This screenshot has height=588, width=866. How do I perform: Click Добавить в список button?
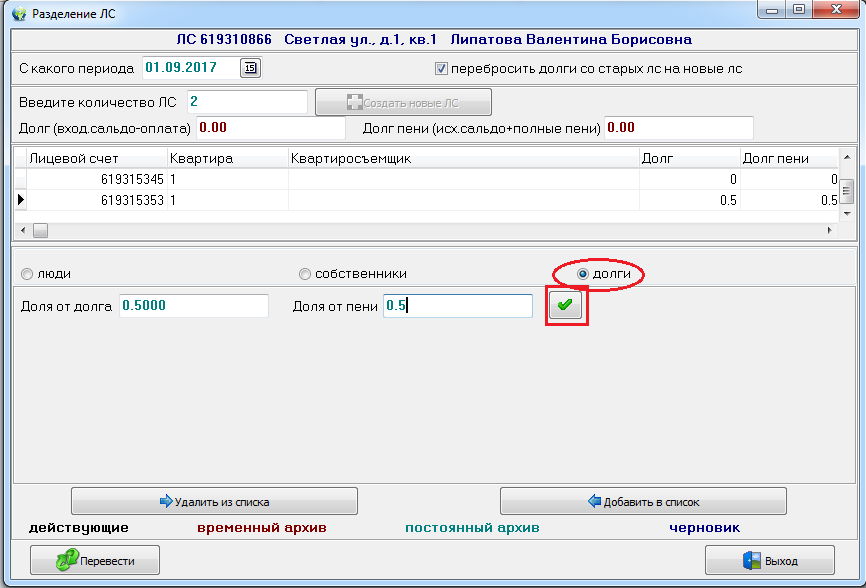[643, 502]
